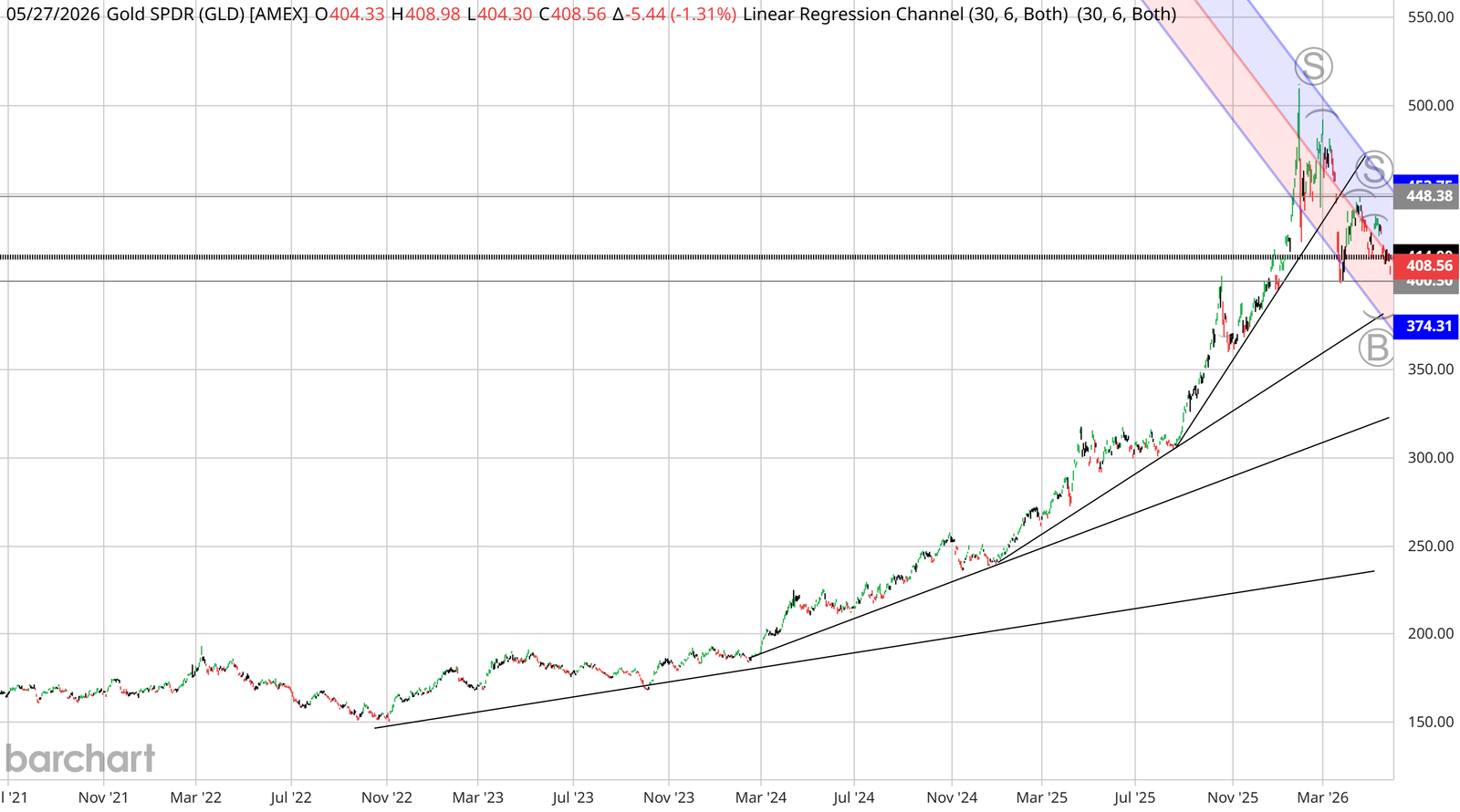Click the Jul '23 date axis label

coord(573,797)
